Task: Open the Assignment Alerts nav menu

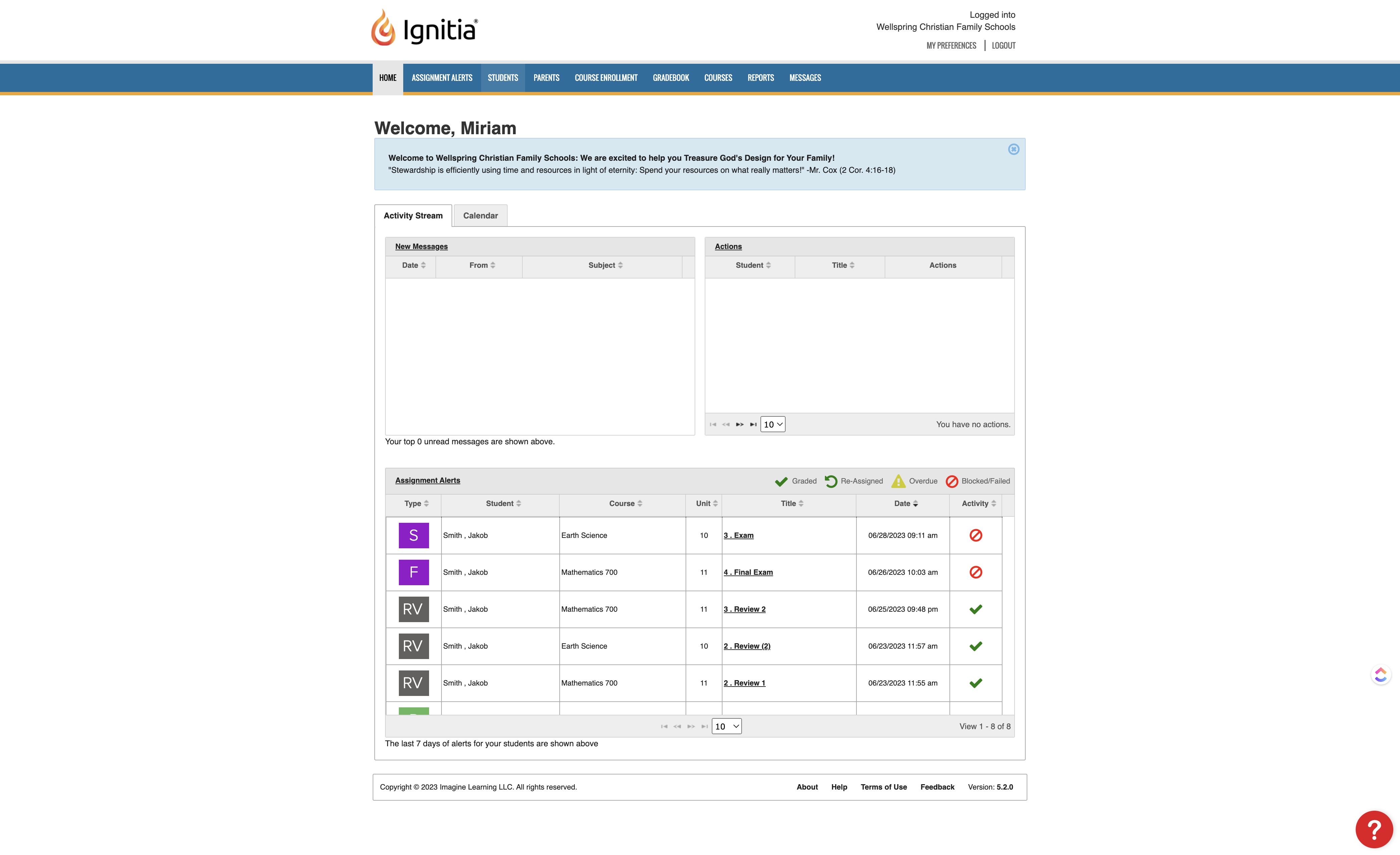Action: (x=441, y=78)
